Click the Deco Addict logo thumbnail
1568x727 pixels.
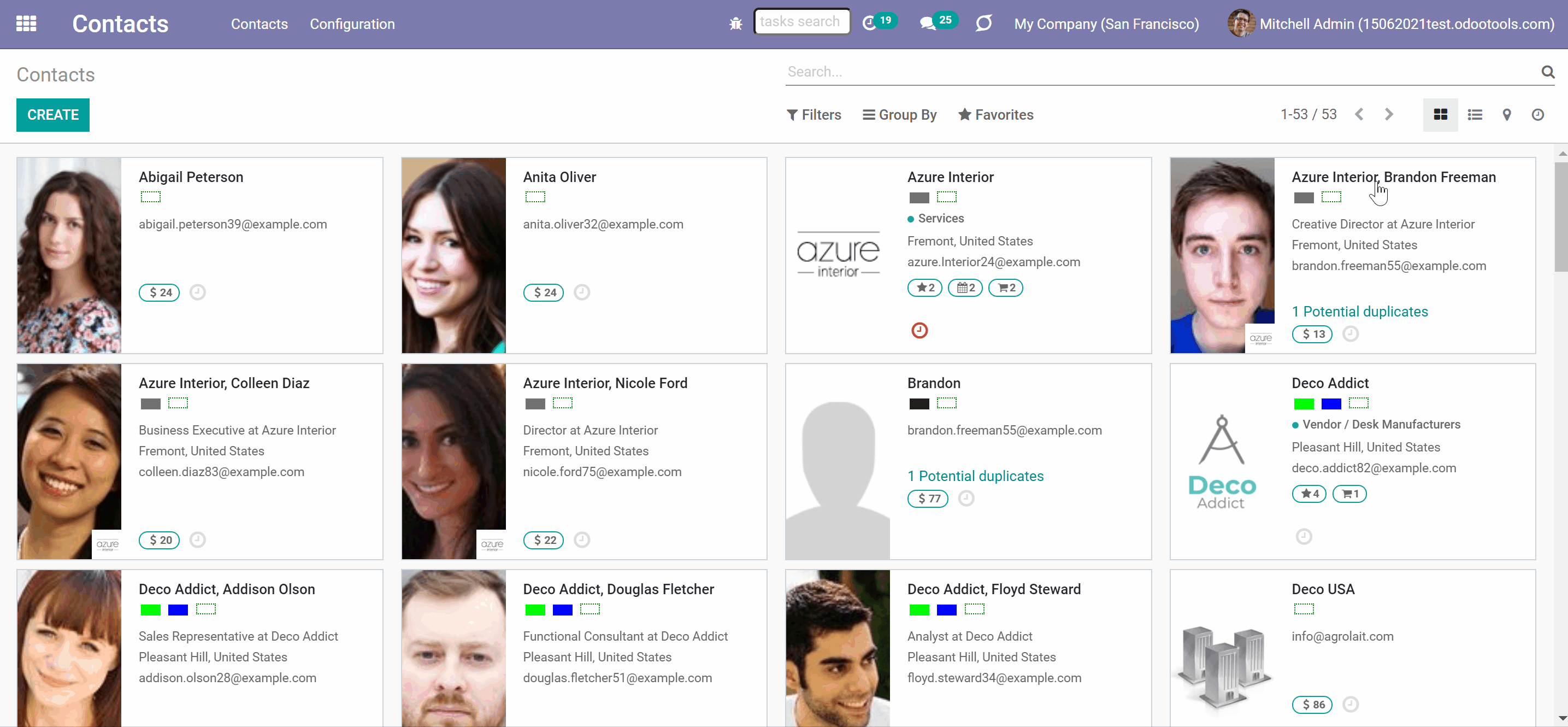(1222, 461)
